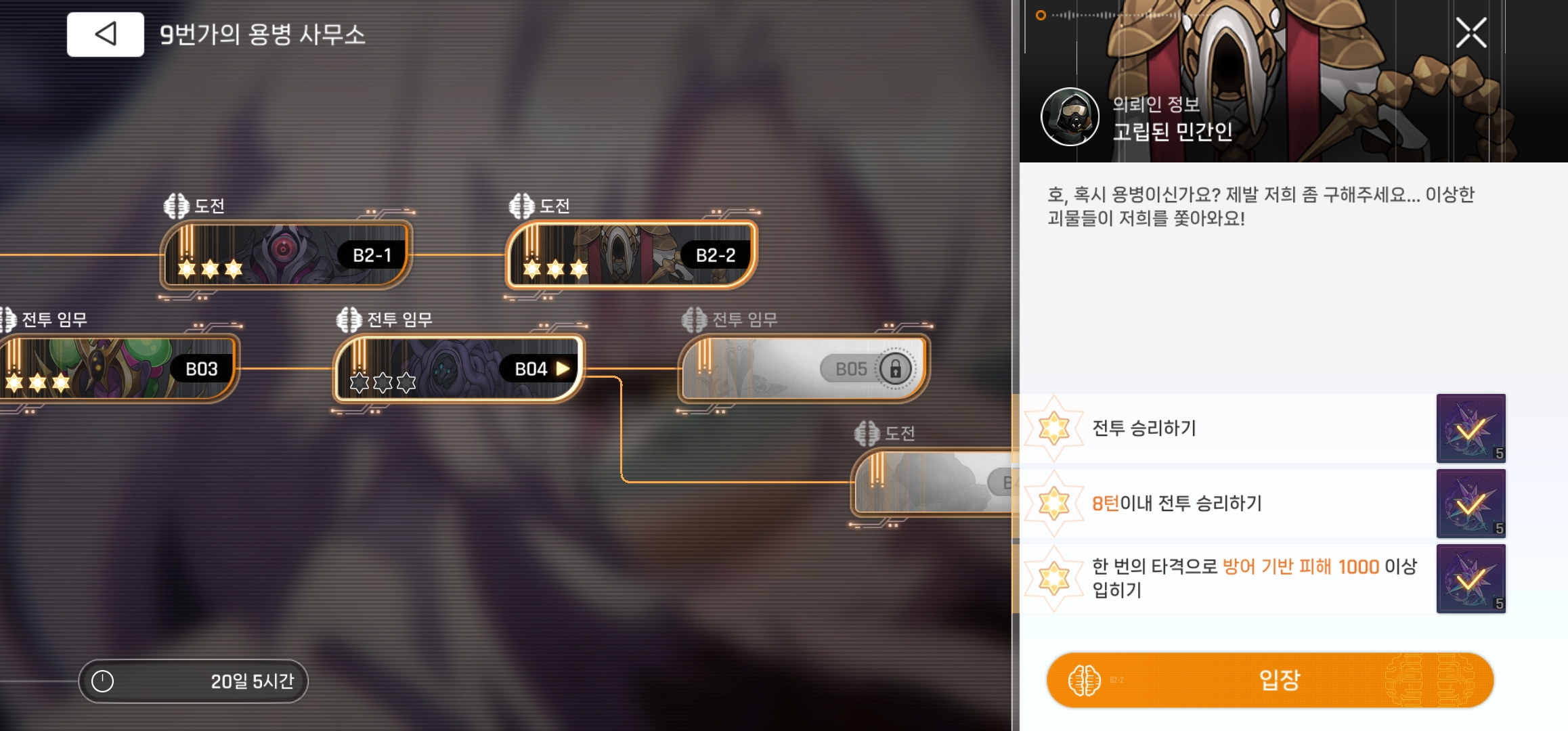
Task: Click the checked reward for 전투 승리하기
Action: point(1471,428)
